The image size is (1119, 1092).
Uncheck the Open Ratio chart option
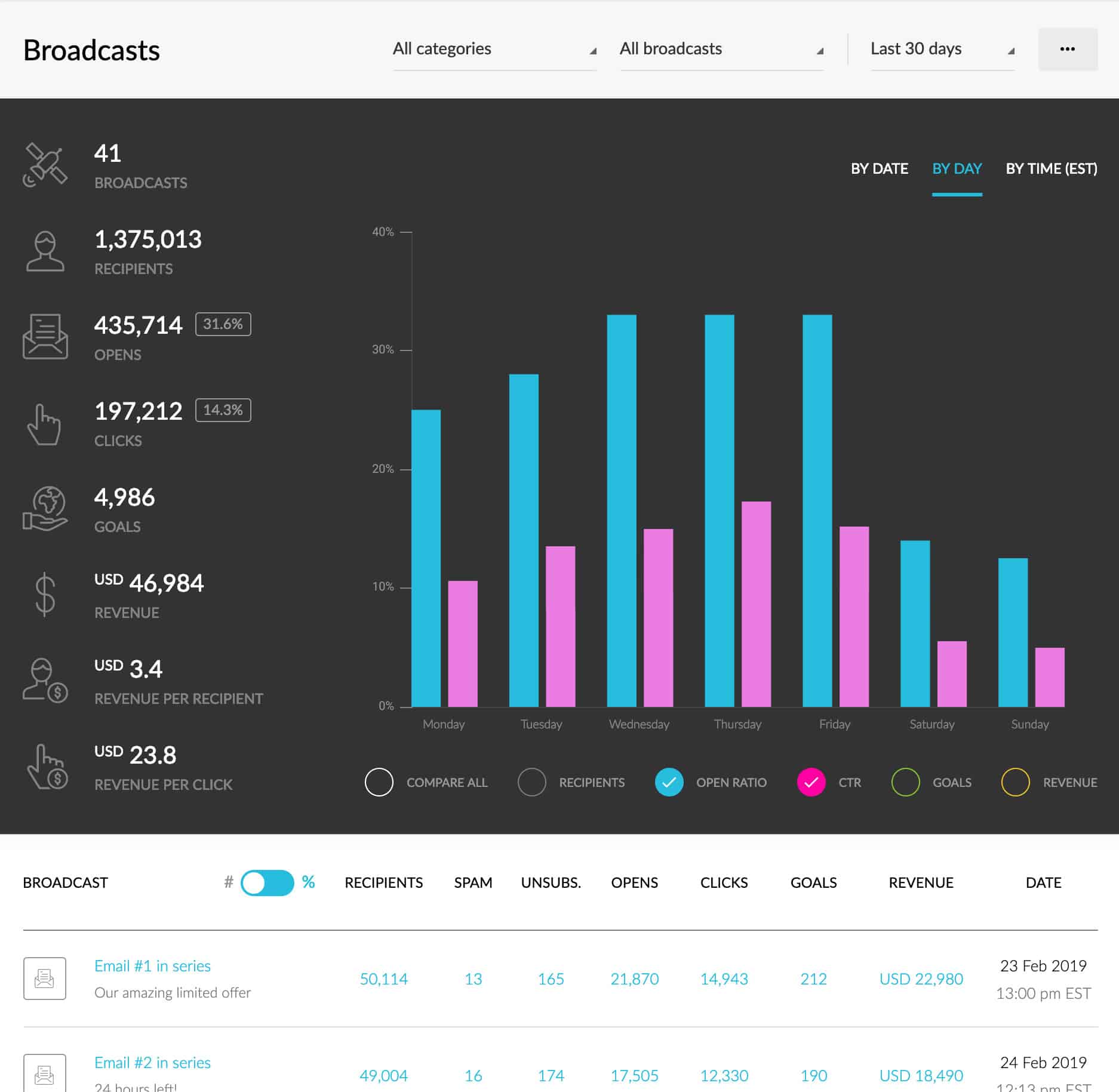tap(669, 782)
